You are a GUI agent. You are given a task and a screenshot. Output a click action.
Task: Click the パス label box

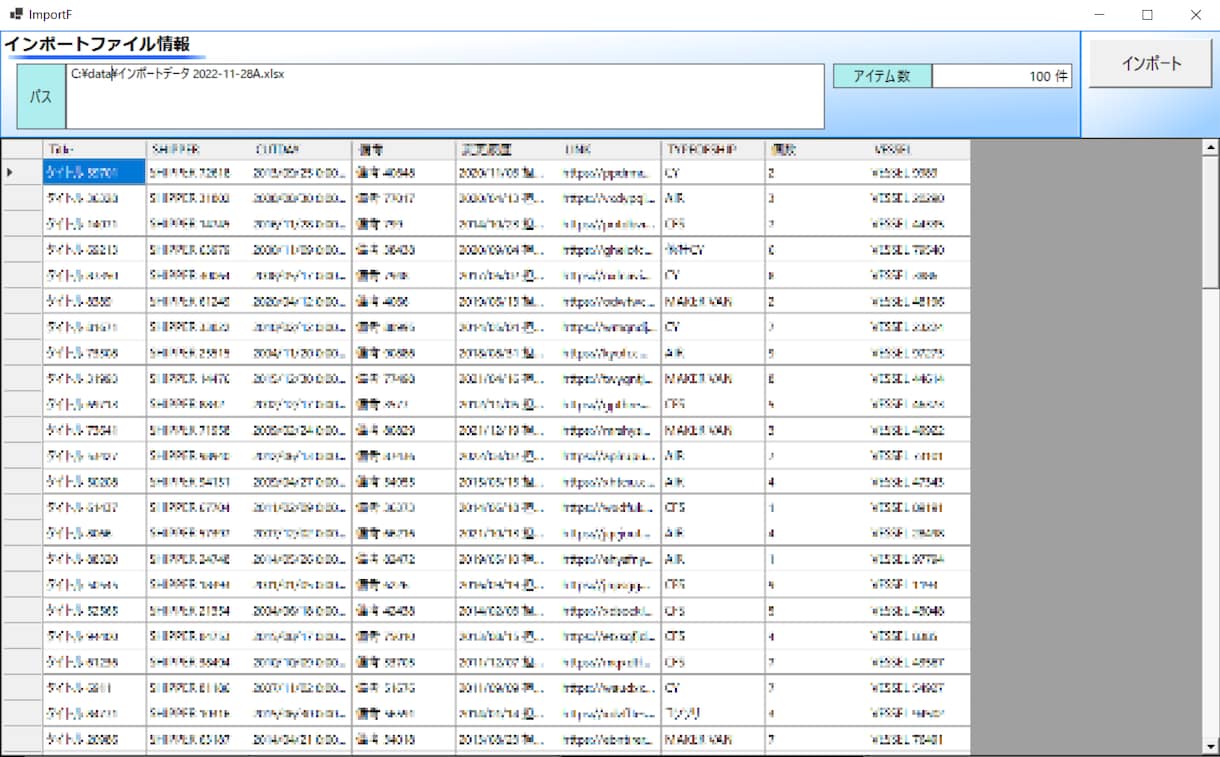41,96
